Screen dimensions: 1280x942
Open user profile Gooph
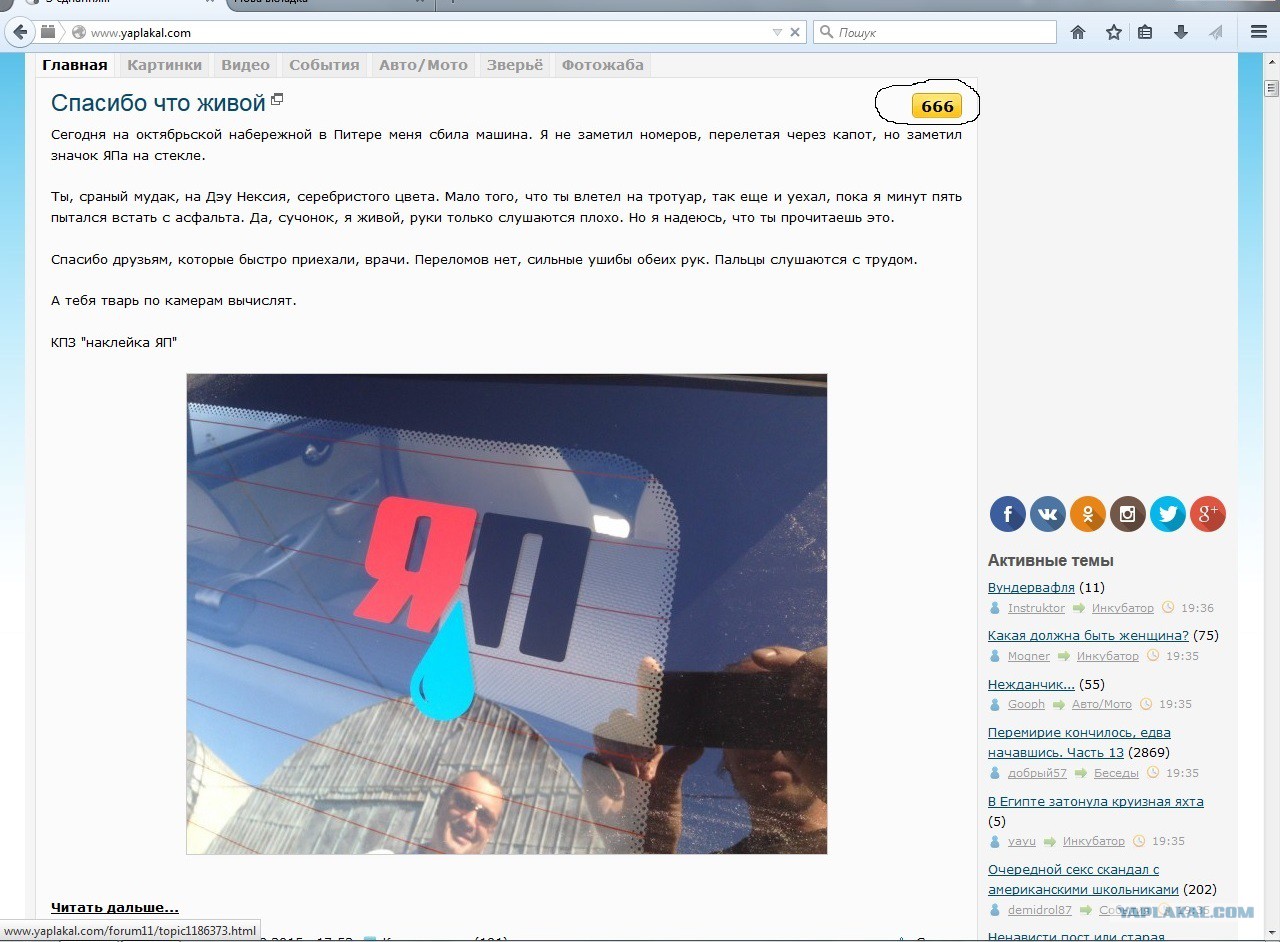point(1026,704)
